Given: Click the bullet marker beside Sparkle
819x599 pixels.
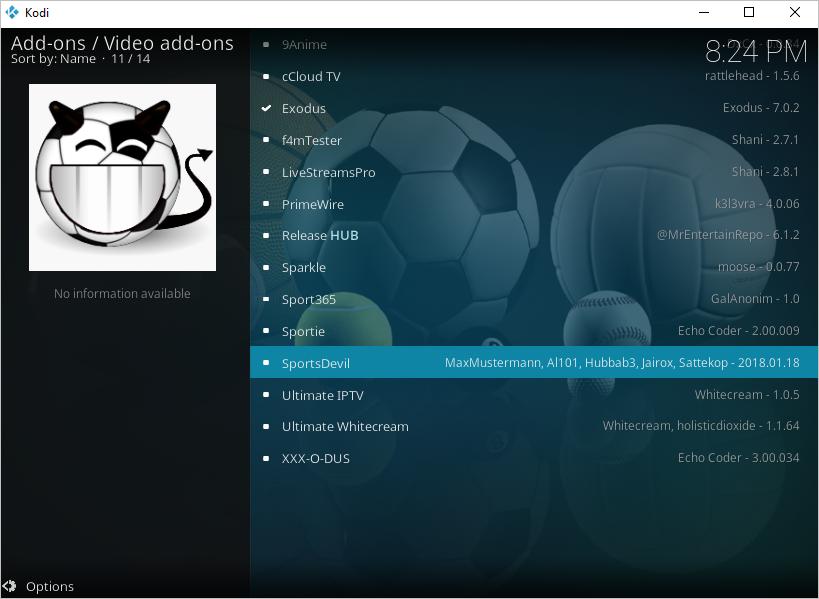Looking at the screenshot, I should pos(265,267).
